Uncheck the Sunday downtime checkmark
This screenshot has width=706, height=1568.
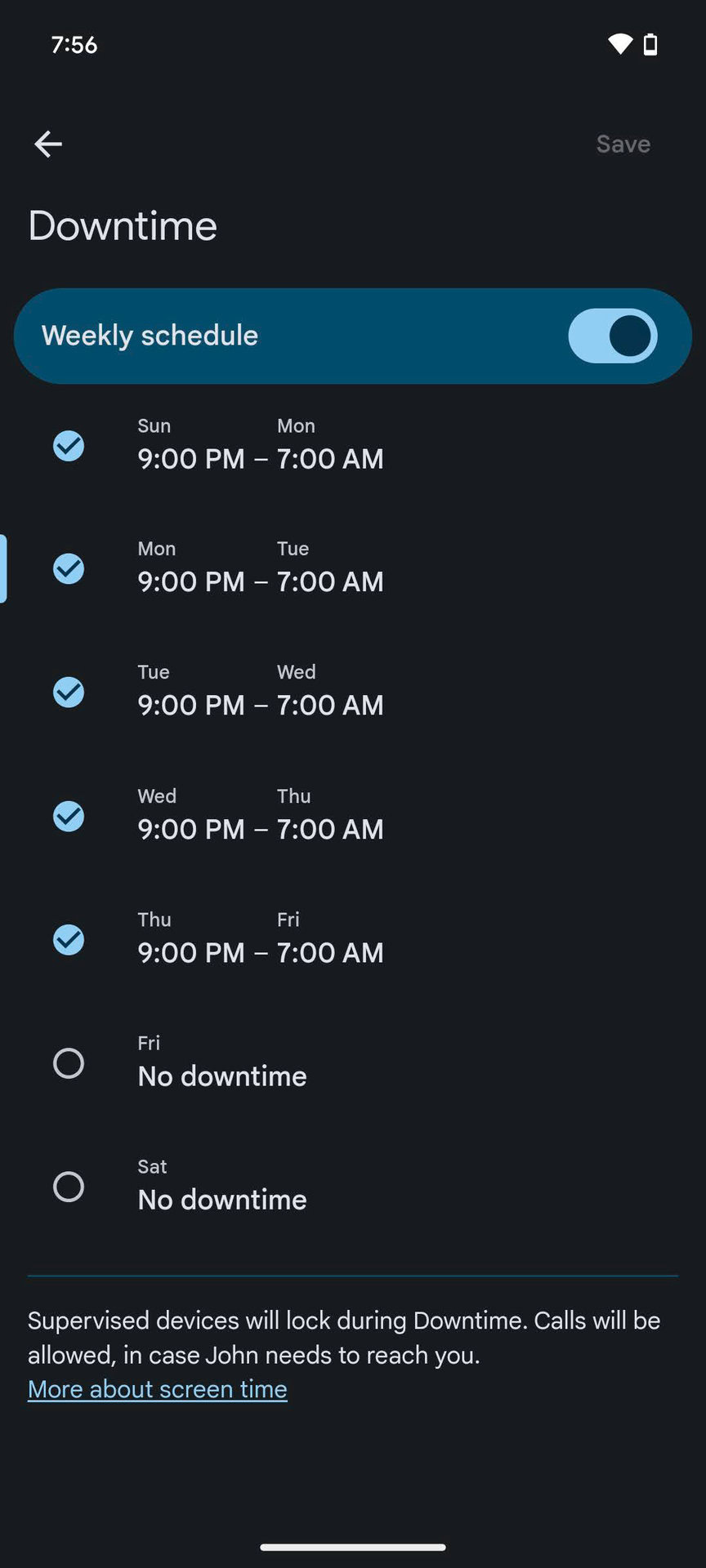(x=69, y=446)
